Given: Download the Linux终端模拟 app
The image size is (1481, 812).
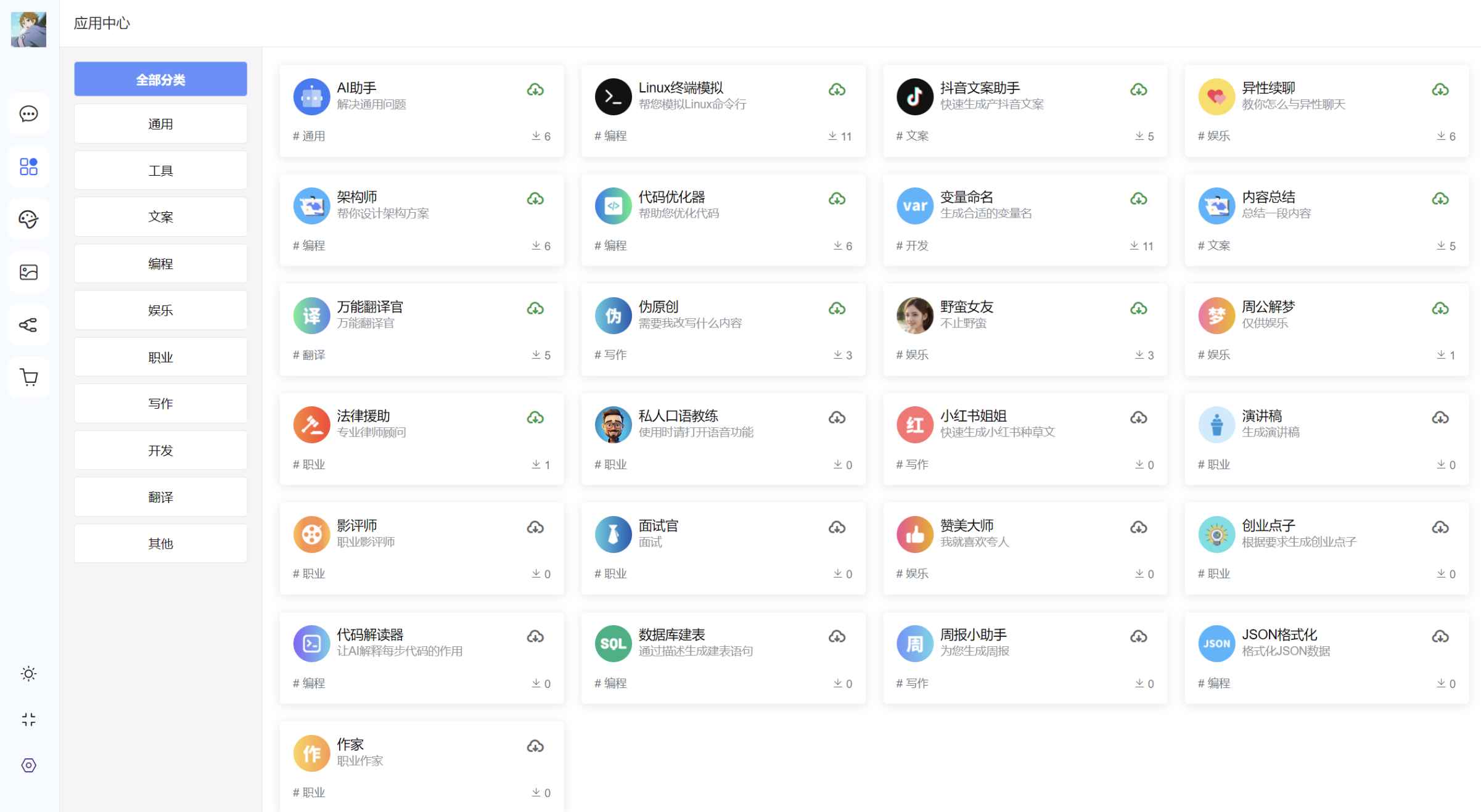Looking at the screenshot, I should [x=837, y=89].
